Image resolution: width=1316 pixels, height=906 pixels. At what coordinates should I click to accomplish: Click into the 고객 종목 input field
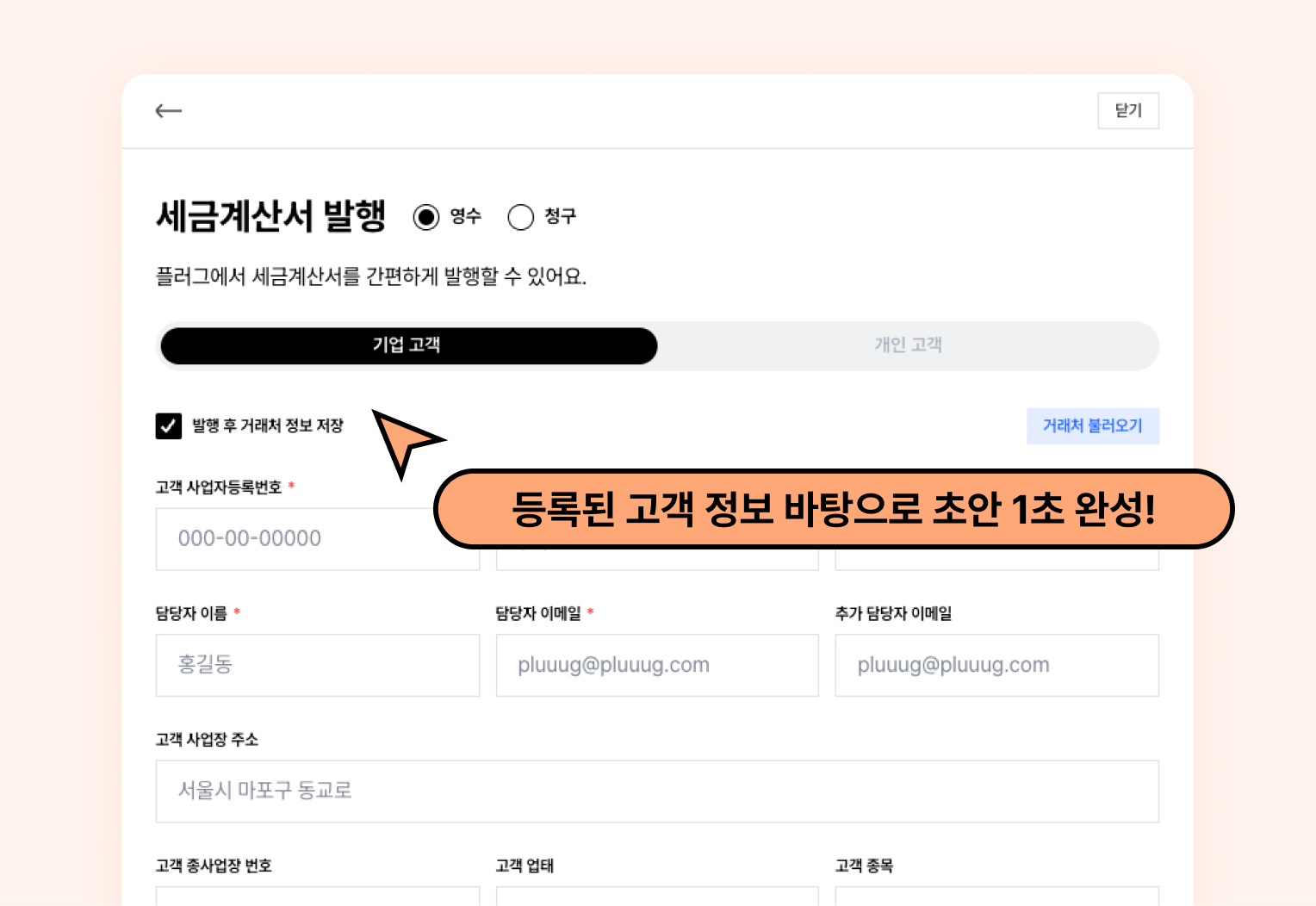(x=996, y=896)
